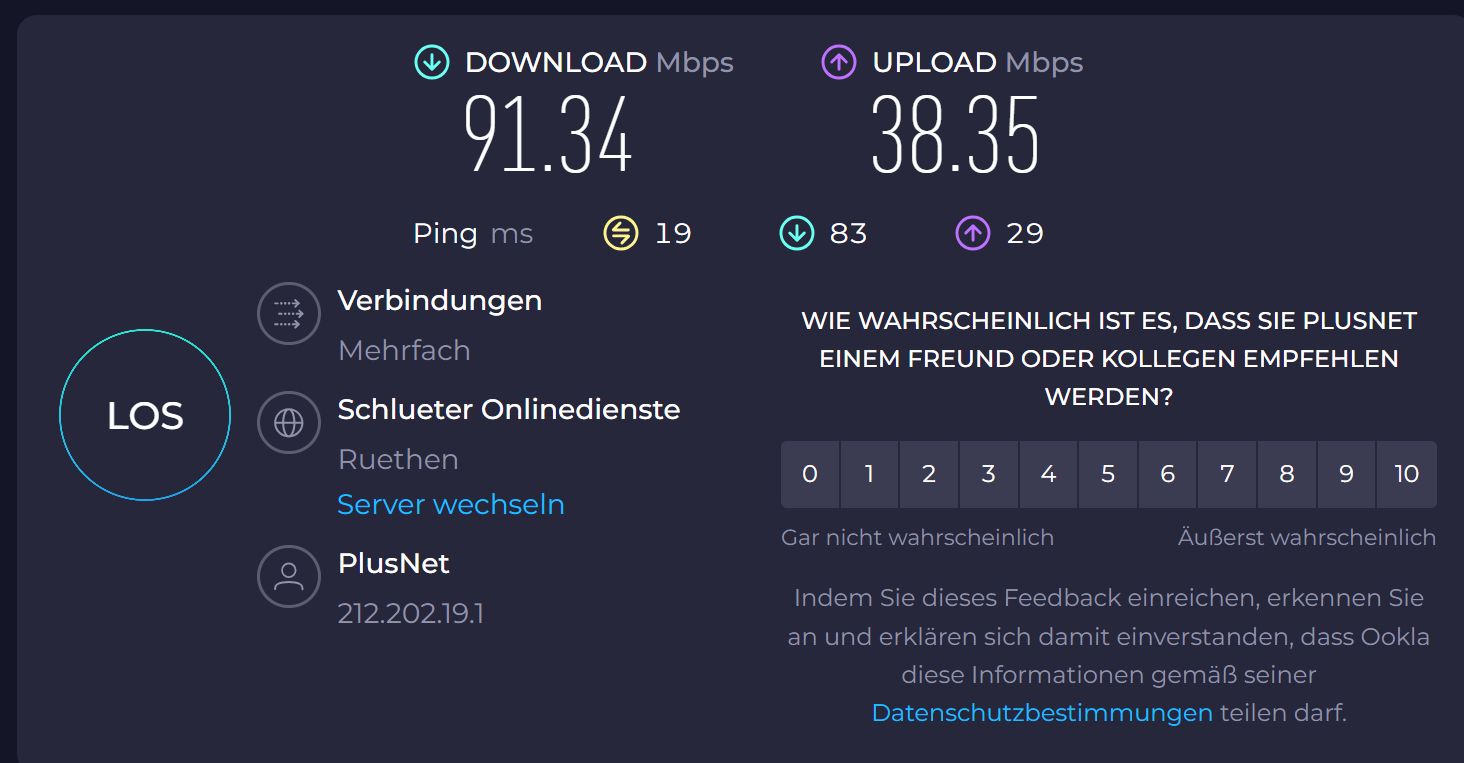1464x763 pixels.
Task: Click the PlusNet user profile icon
Action: (289, 577)
